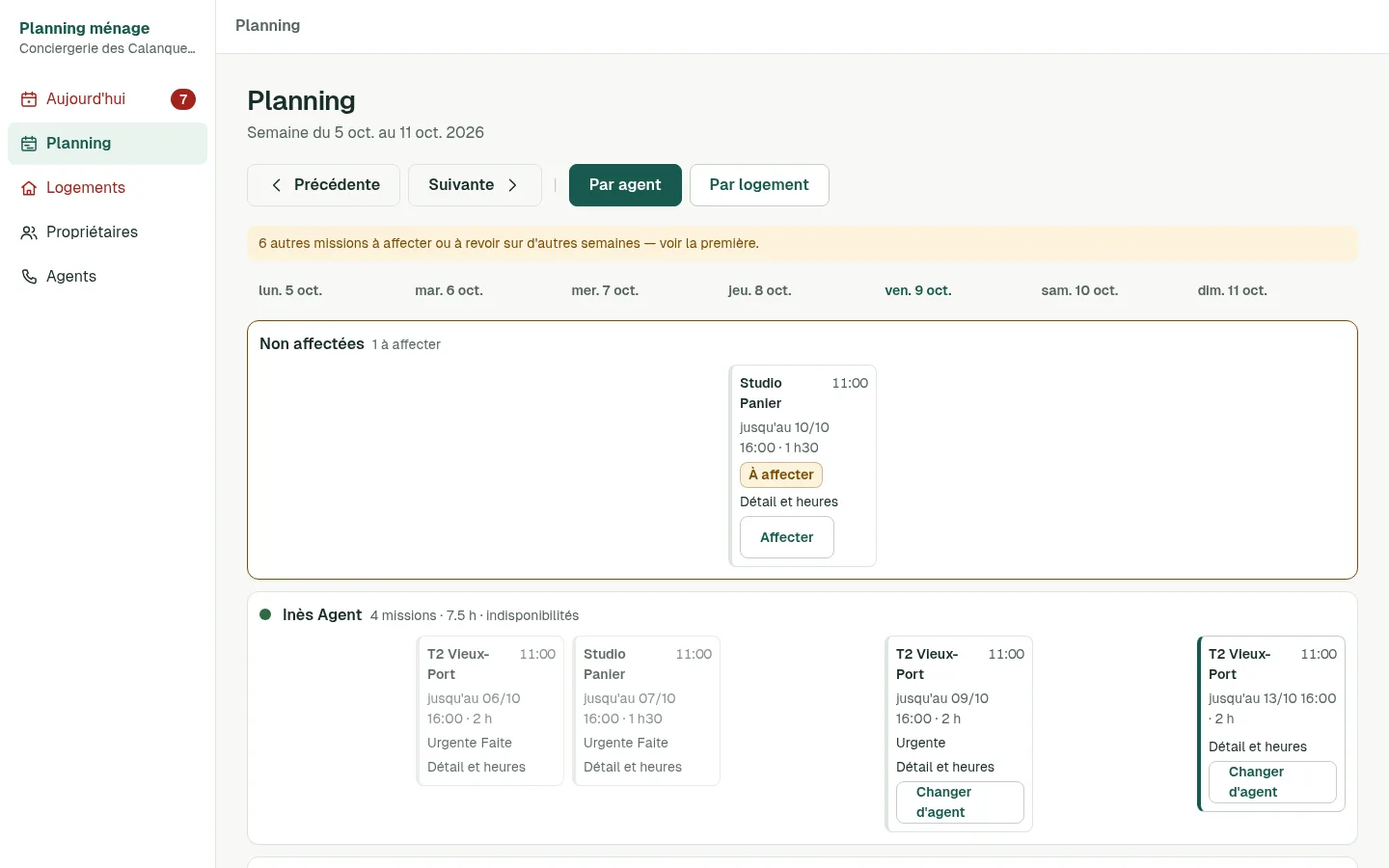
Task: Click the green status dot by Inès Agent
Action: coord(265,614)
